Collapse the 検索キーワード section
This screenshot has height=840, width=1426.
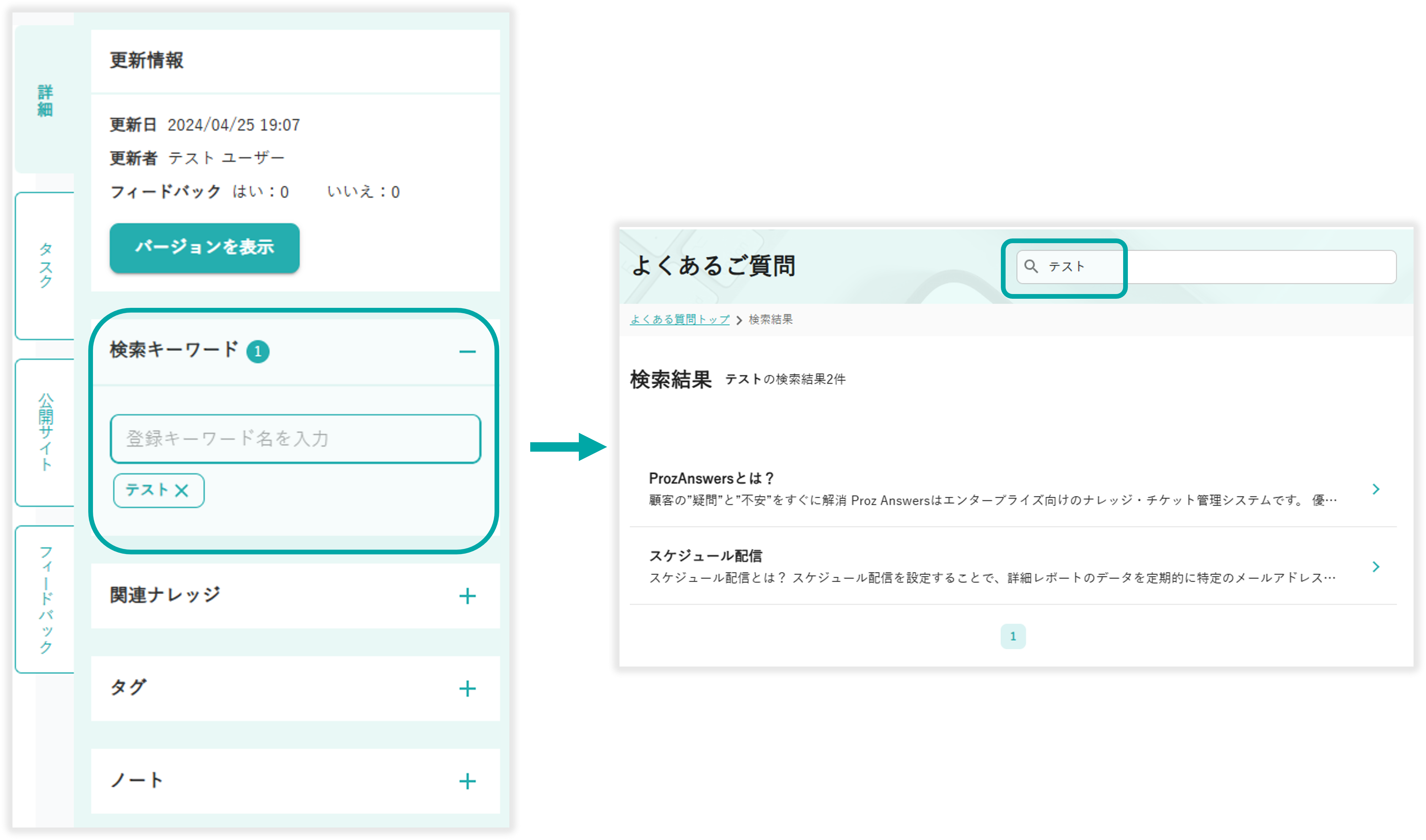(x=467, y=352)
